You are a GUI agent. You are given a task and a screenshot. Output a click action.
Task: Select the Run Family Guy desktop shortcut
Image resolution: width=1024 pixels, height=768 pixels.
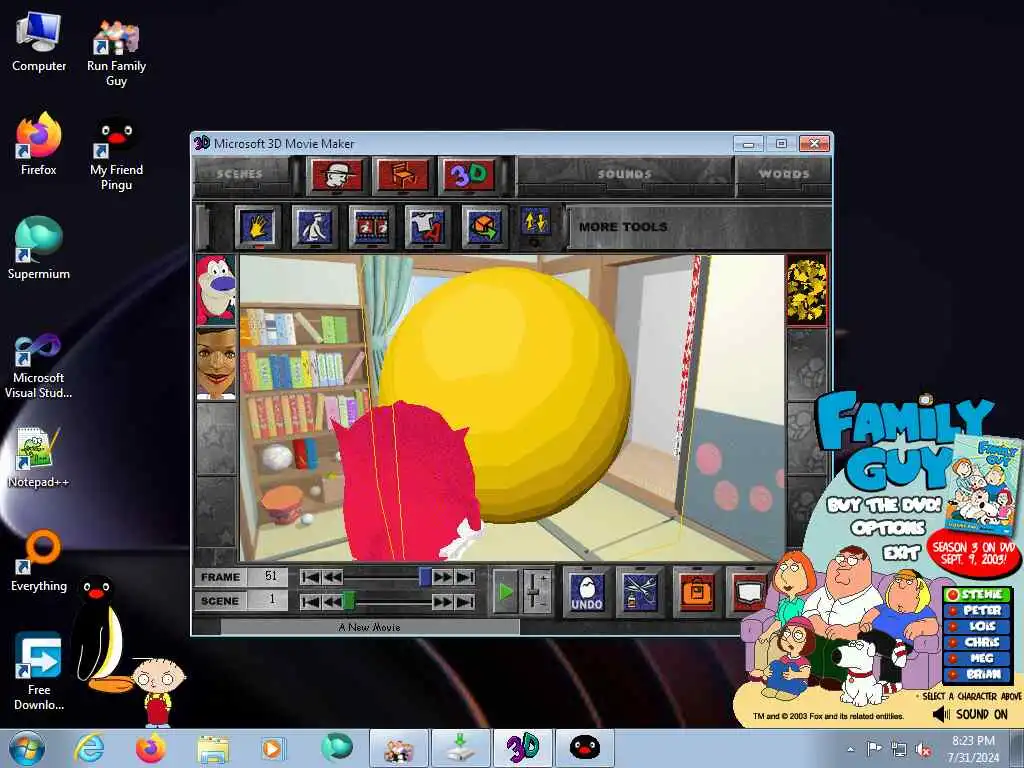click(116, 52)
